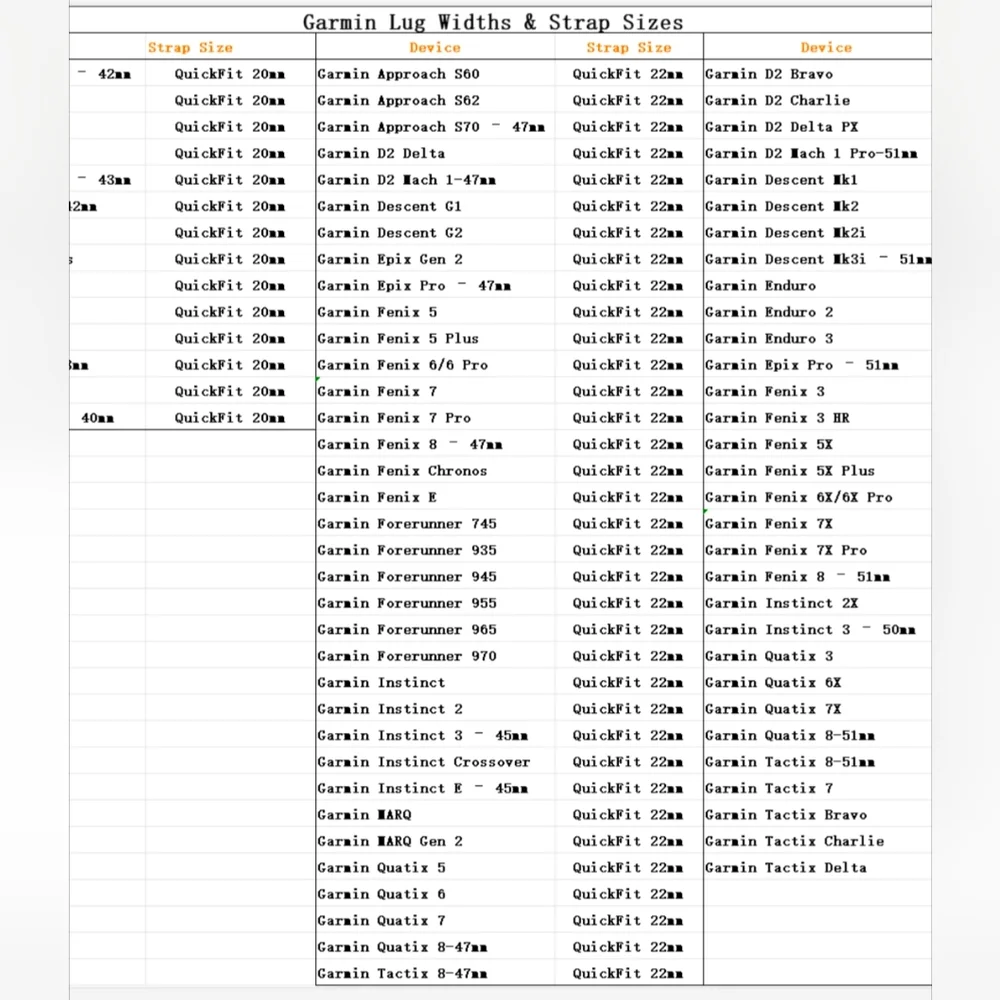Click the "Garmin Quatix 8-47mm" cell

coord(436,948)
